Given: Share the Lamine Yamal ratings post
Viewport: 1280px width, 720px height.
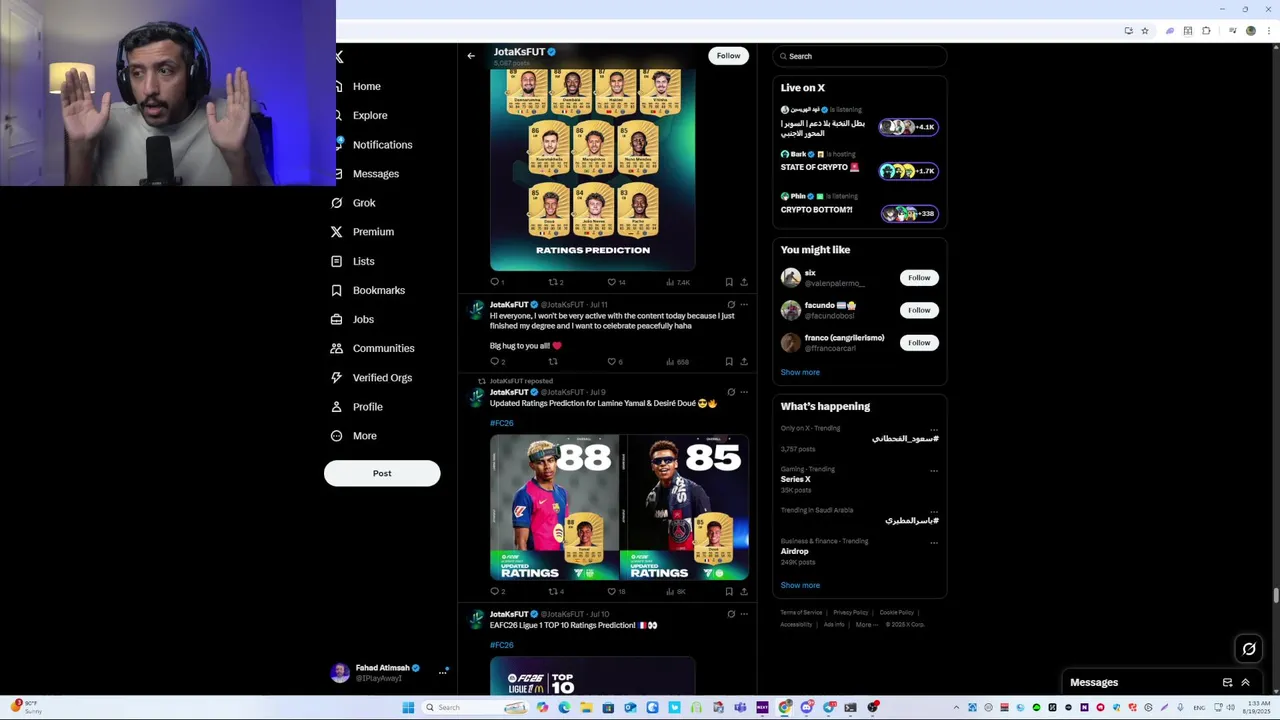Looking at the screenshot, I should coord(743,591).
